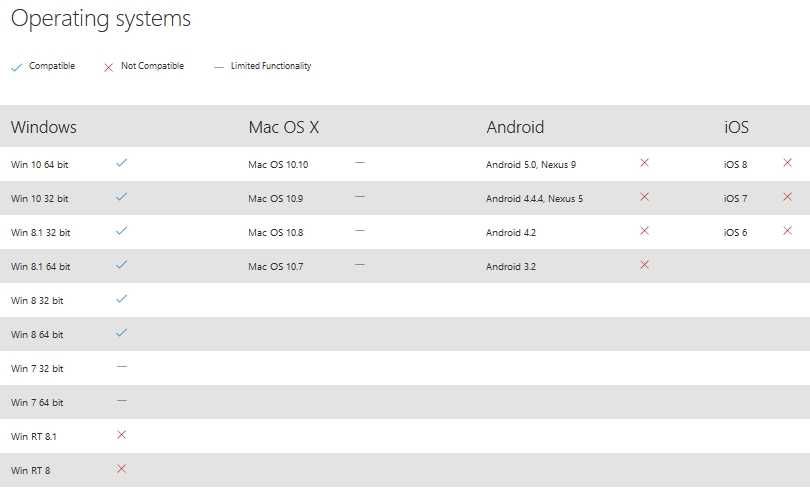Click the green Compatible legend checkmark
Screen dimensions: 810x499
point(16,67)
